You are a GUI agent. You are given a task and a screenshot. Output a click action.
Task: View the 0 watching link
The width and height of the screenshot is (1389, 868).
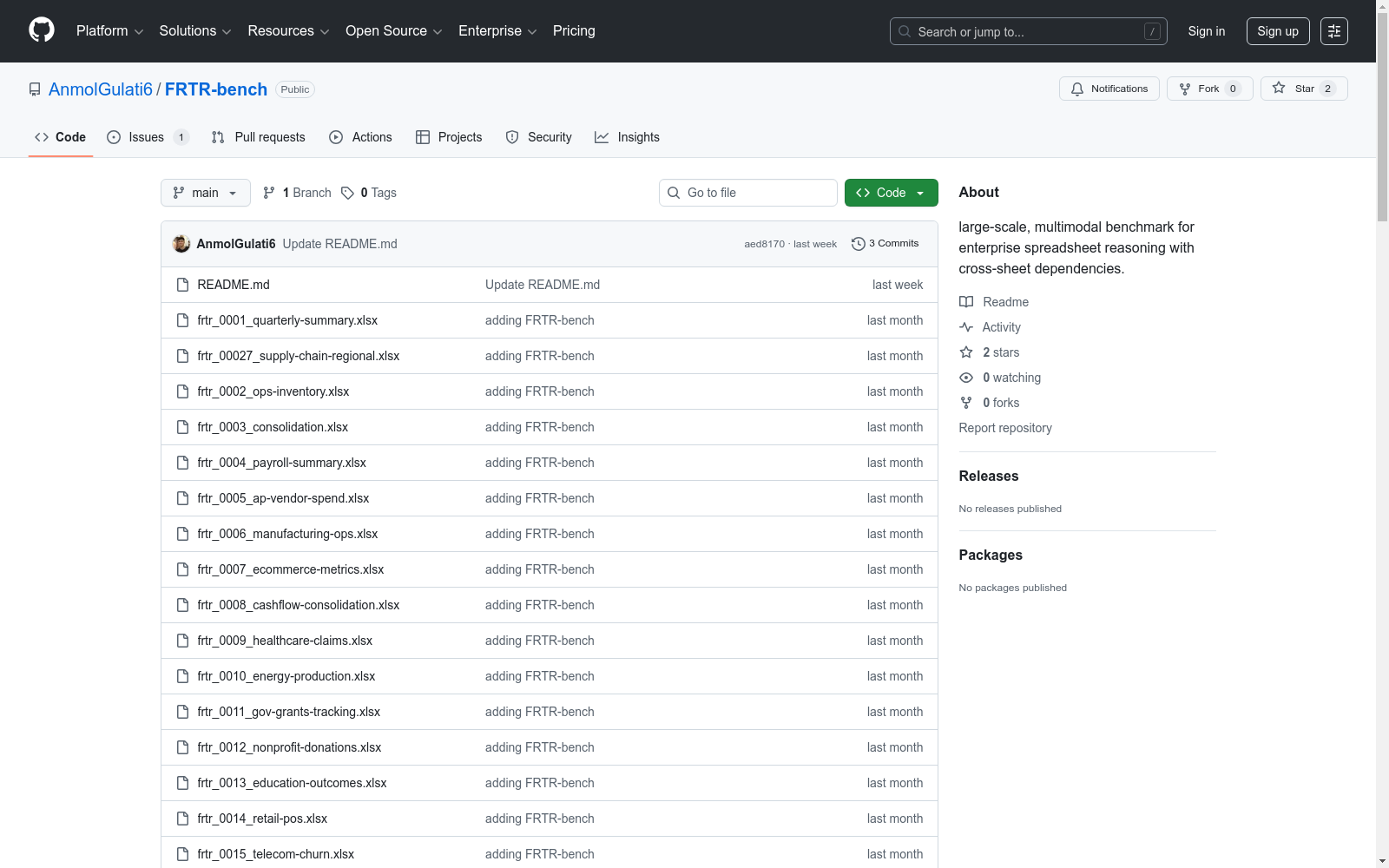click(x=1000, y=378)
